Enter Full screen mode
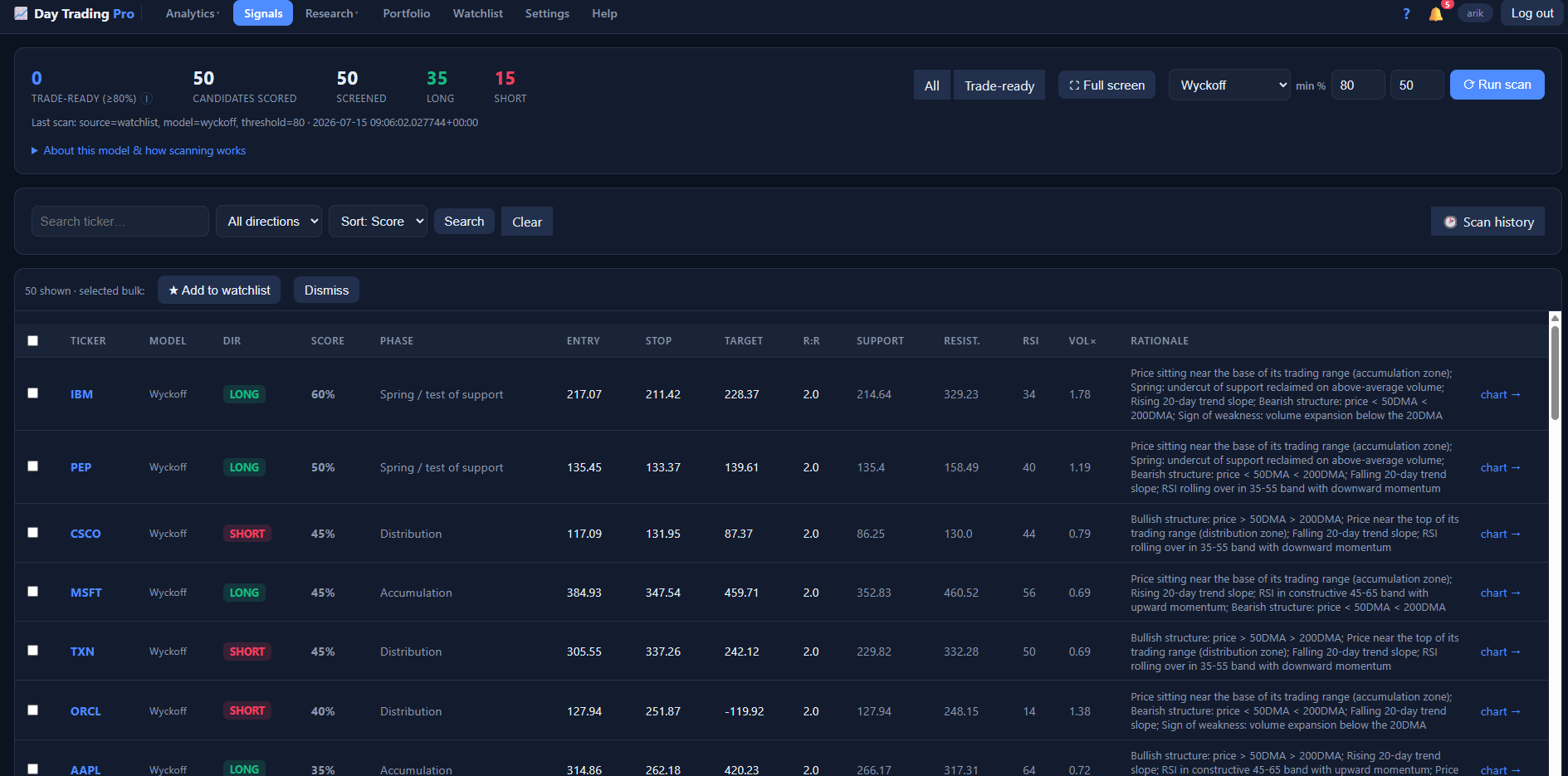Viewport: 1568px width, 776px height. 1106,85
